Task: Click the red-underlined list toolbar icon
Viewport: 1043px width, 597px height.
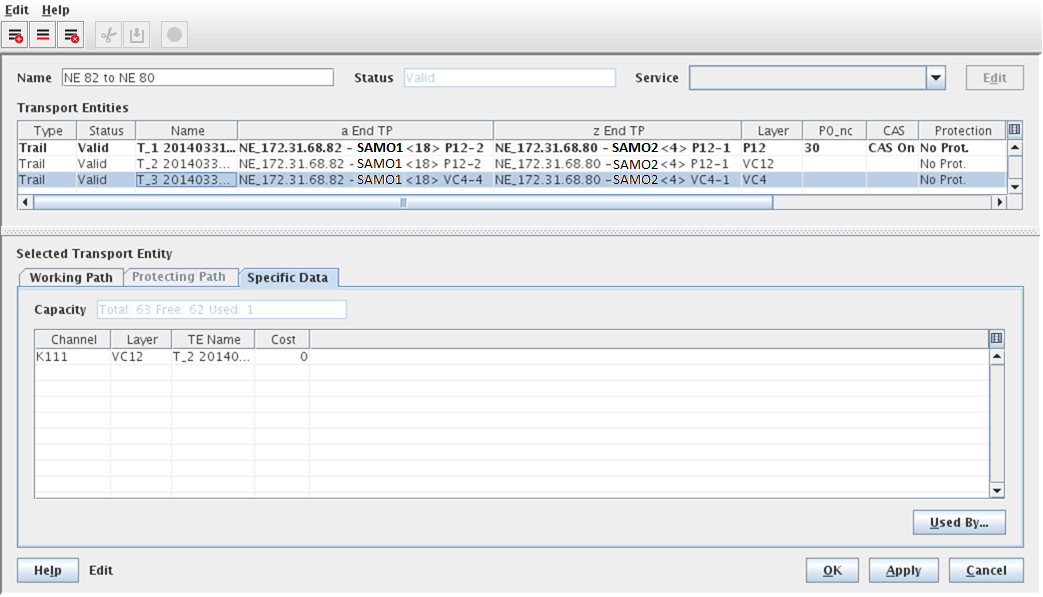Action: click(43, 35)
